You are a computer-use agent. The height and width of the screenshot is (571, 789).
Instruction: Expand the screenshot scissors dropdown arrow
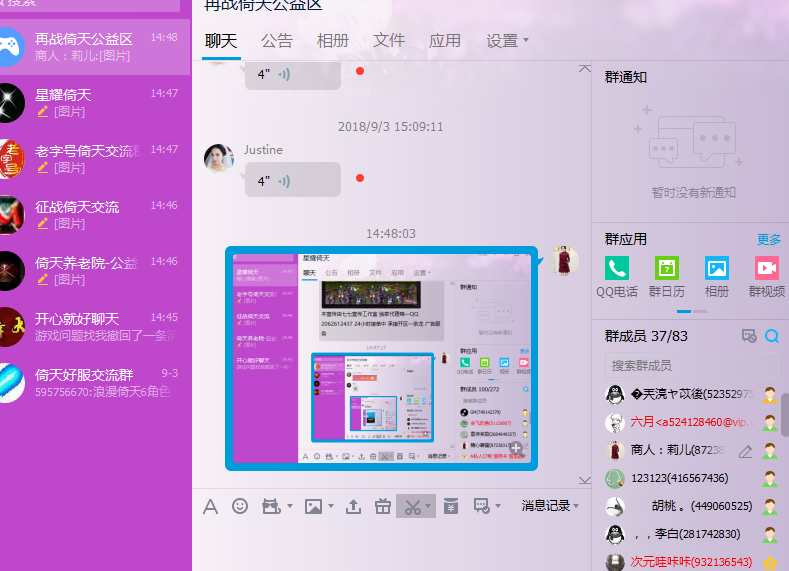(428, 506)
